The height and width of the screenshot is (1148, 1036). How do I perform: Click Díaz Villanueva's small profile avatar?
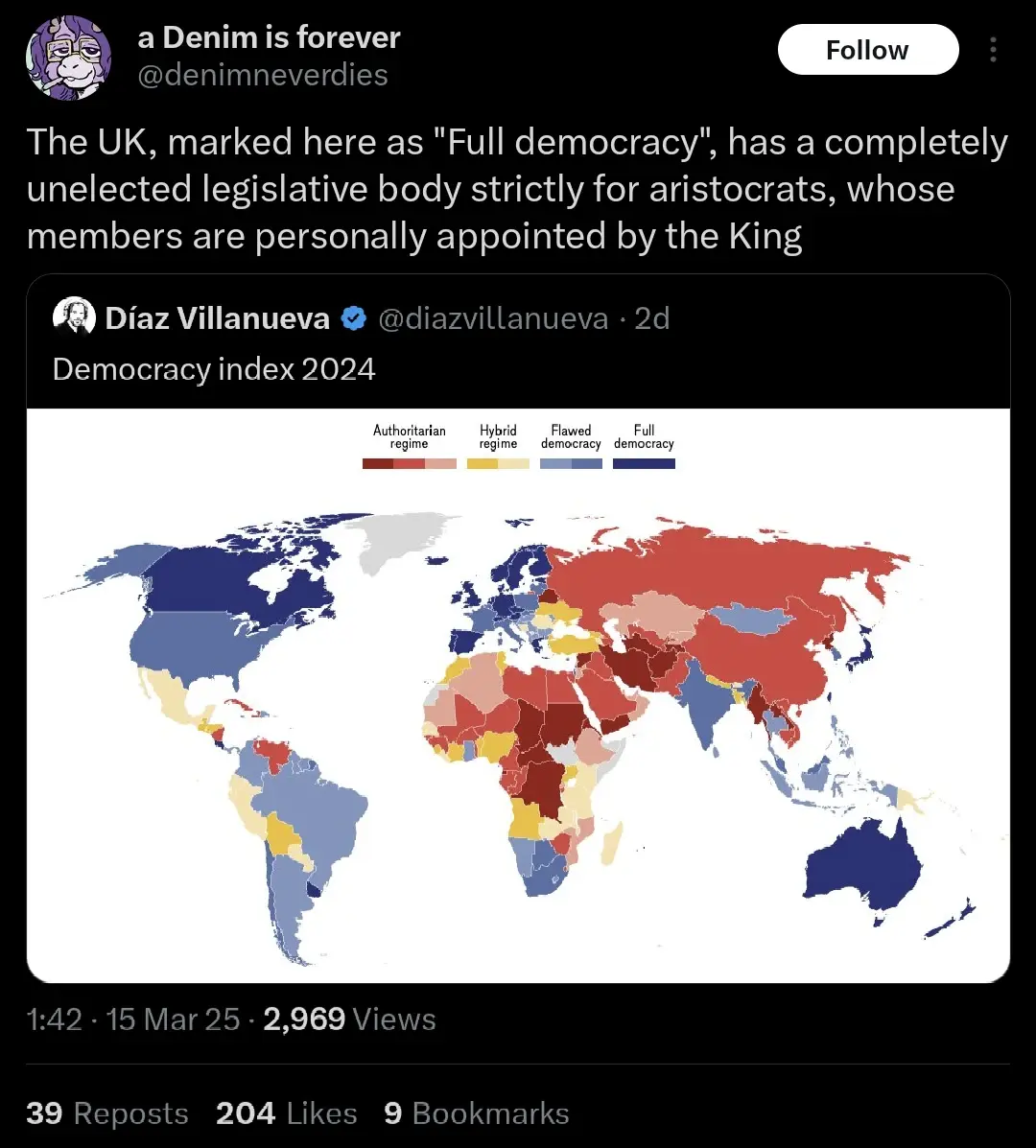click(75, 317)
